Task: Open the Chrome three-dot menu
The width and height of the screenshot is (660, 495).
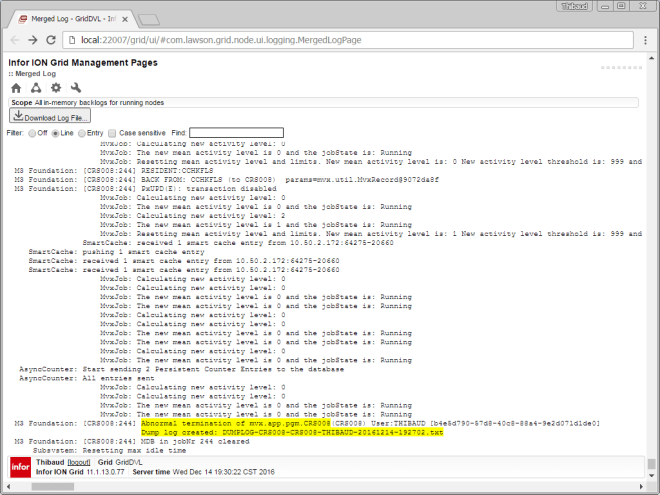Action: click(x=645, y=39)
